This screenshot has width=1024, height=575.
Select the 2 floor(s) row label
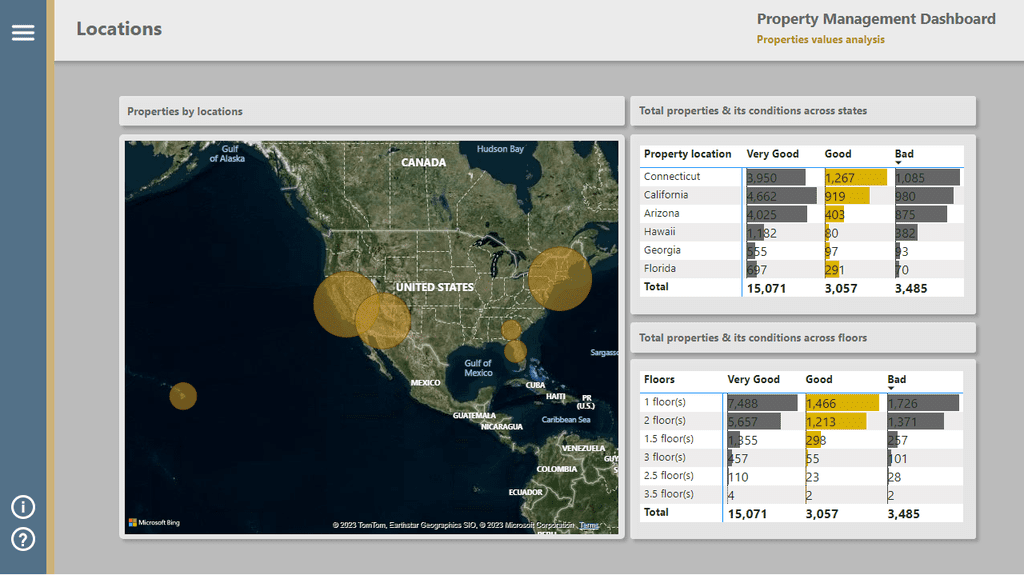point(664,420)
